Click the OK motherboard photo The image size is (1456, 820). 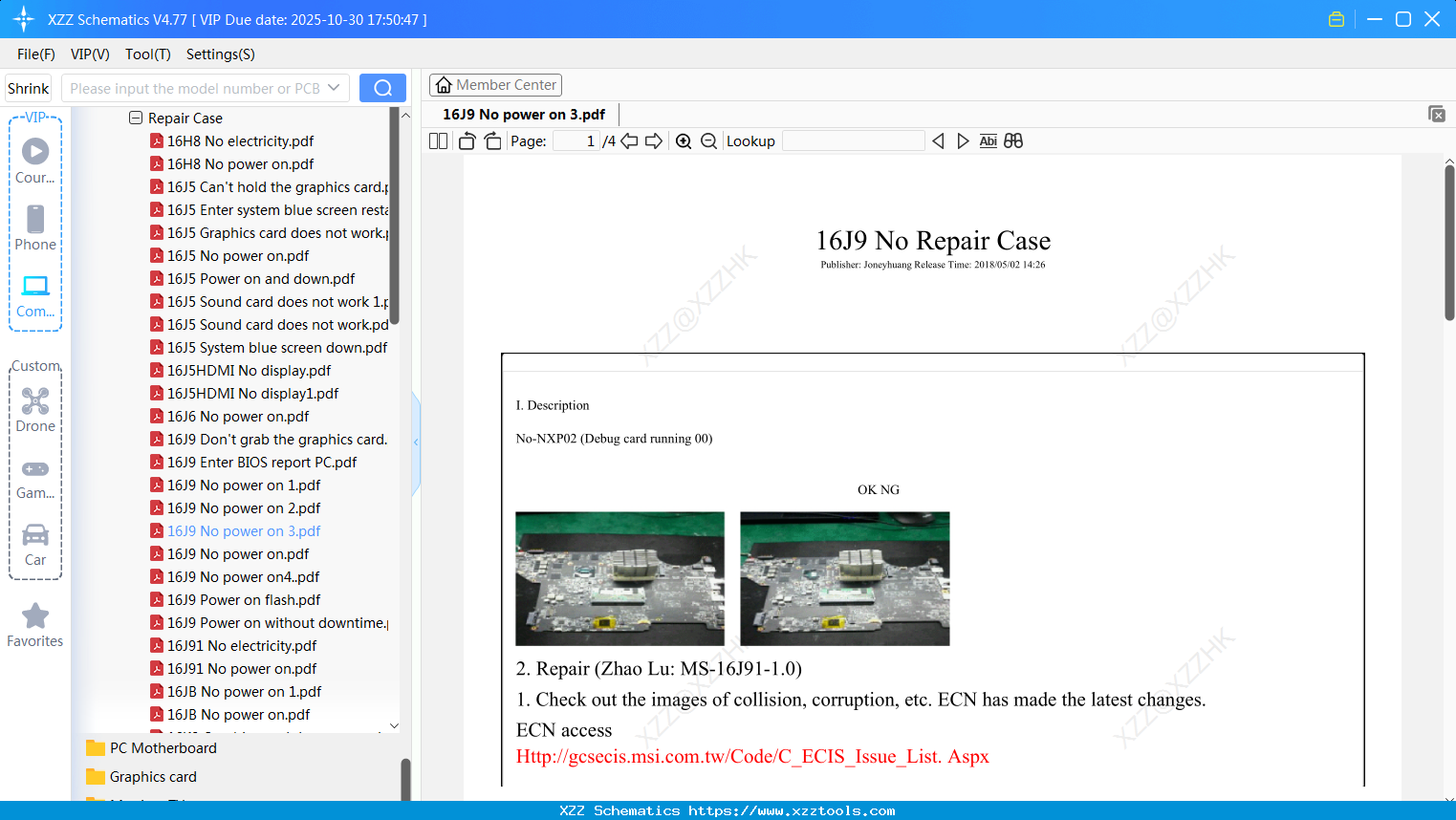[619, 578]
